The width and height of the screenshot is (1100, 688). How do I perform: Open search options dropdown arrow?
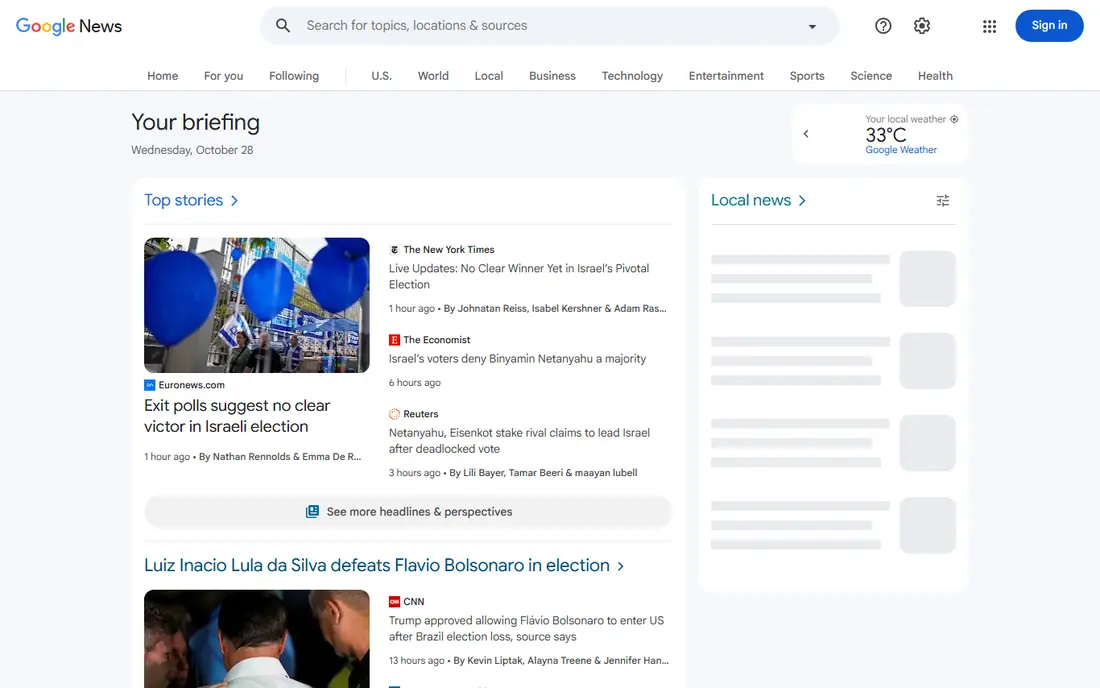click(x=812, y=26)
